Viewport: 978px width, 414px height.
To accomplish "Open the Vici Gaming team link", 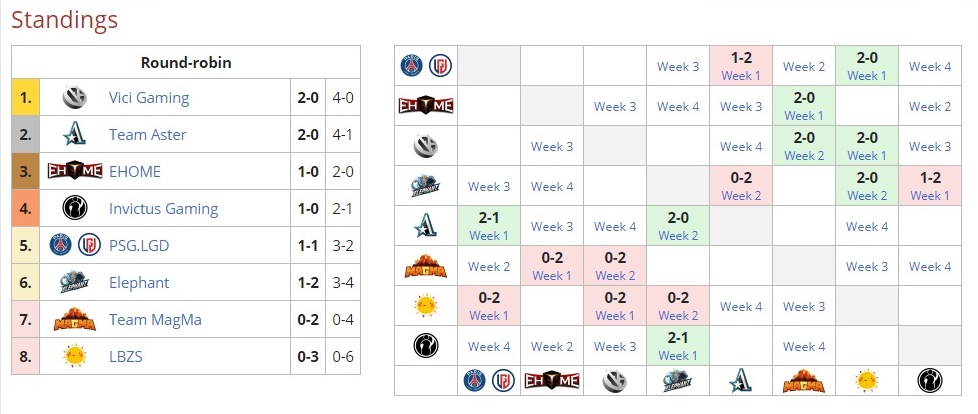I will [x=148, y=98].
